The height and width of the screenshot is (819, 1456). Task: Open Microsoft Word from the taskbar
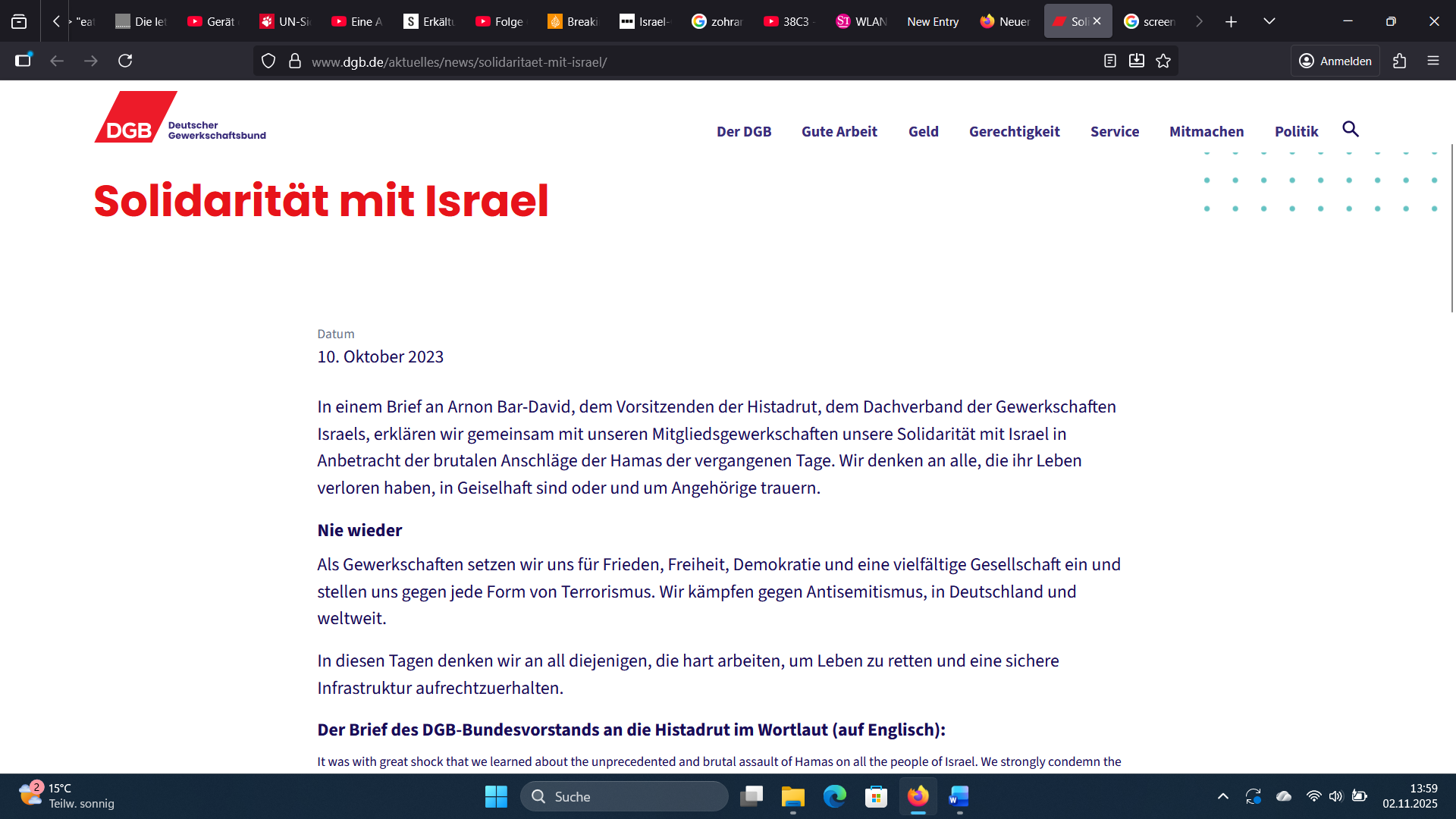pyautogui.click(x=958, y=797)
